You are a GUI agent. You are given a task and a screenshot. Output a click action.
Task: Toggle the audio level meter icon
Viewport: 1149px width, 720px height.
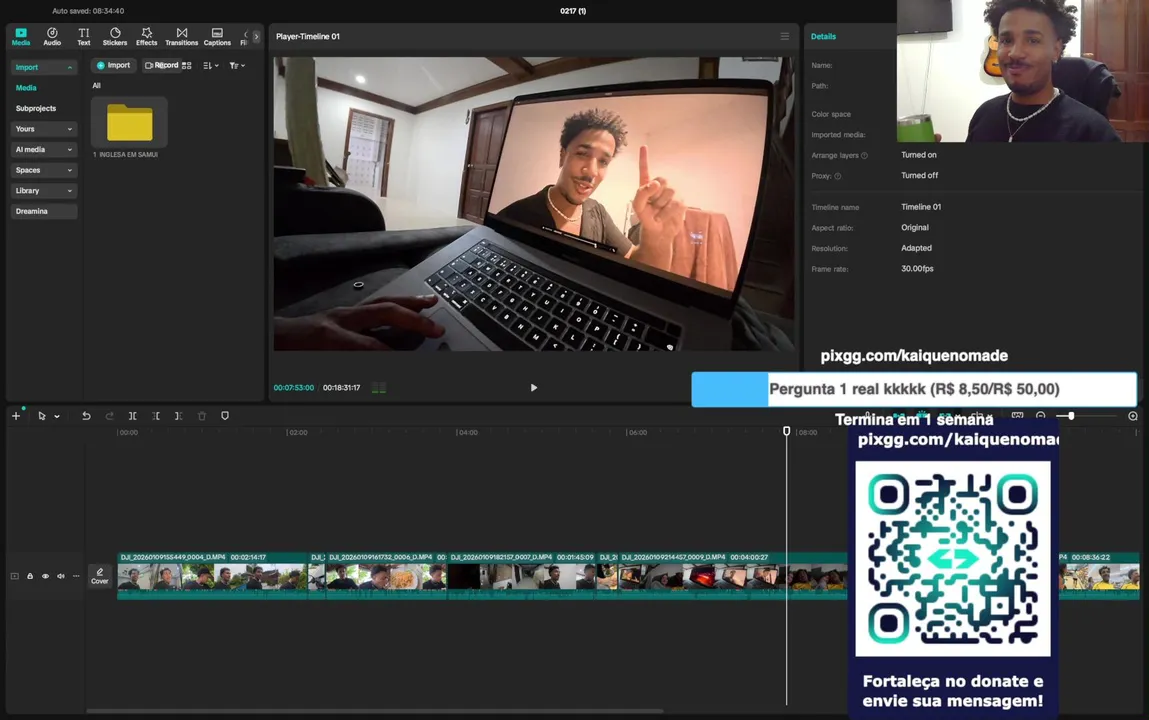tap(379, 387)
